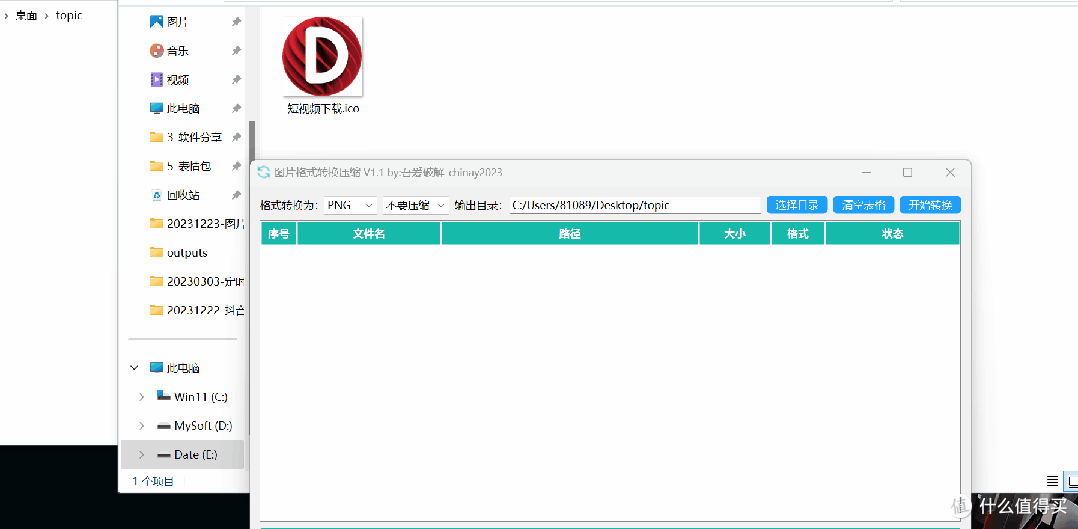The height and width of the screenshot is (529, 1078).
Task: Click topic in address breadcrumb
Action: [x=69, y=15]
